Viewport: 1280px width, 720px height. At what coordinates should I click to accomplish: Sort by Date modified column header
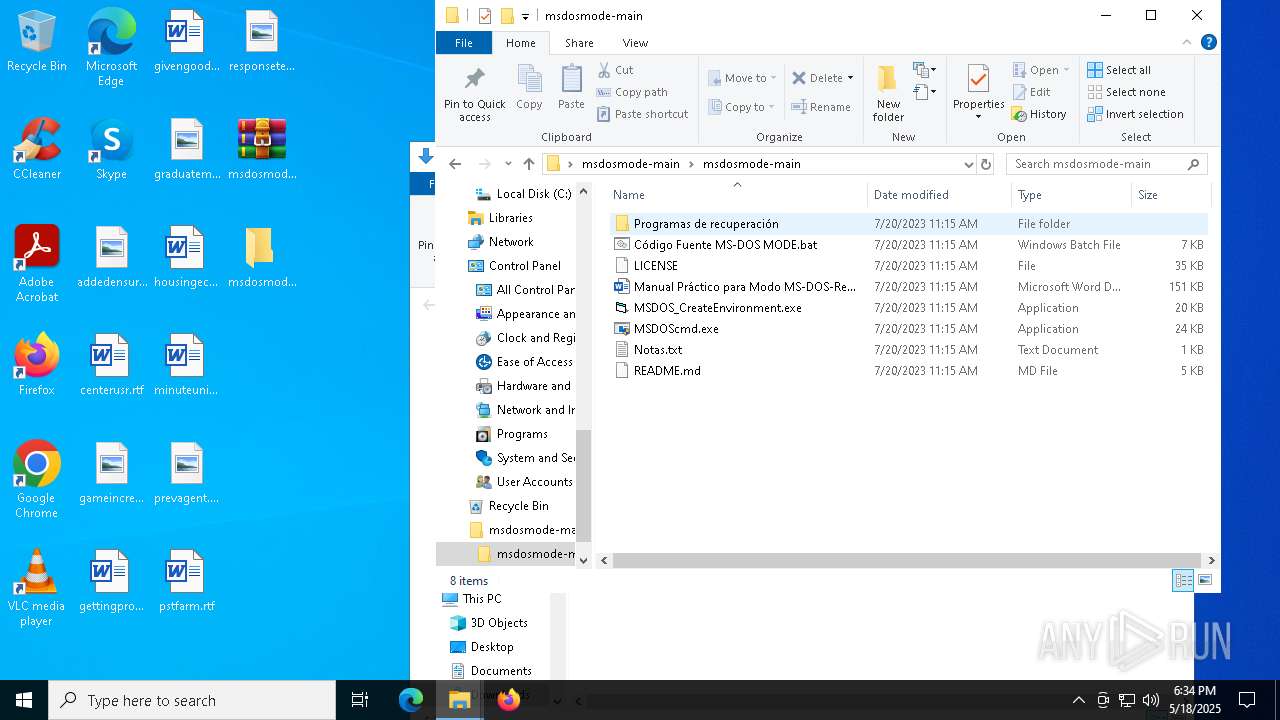coord(938,195)
